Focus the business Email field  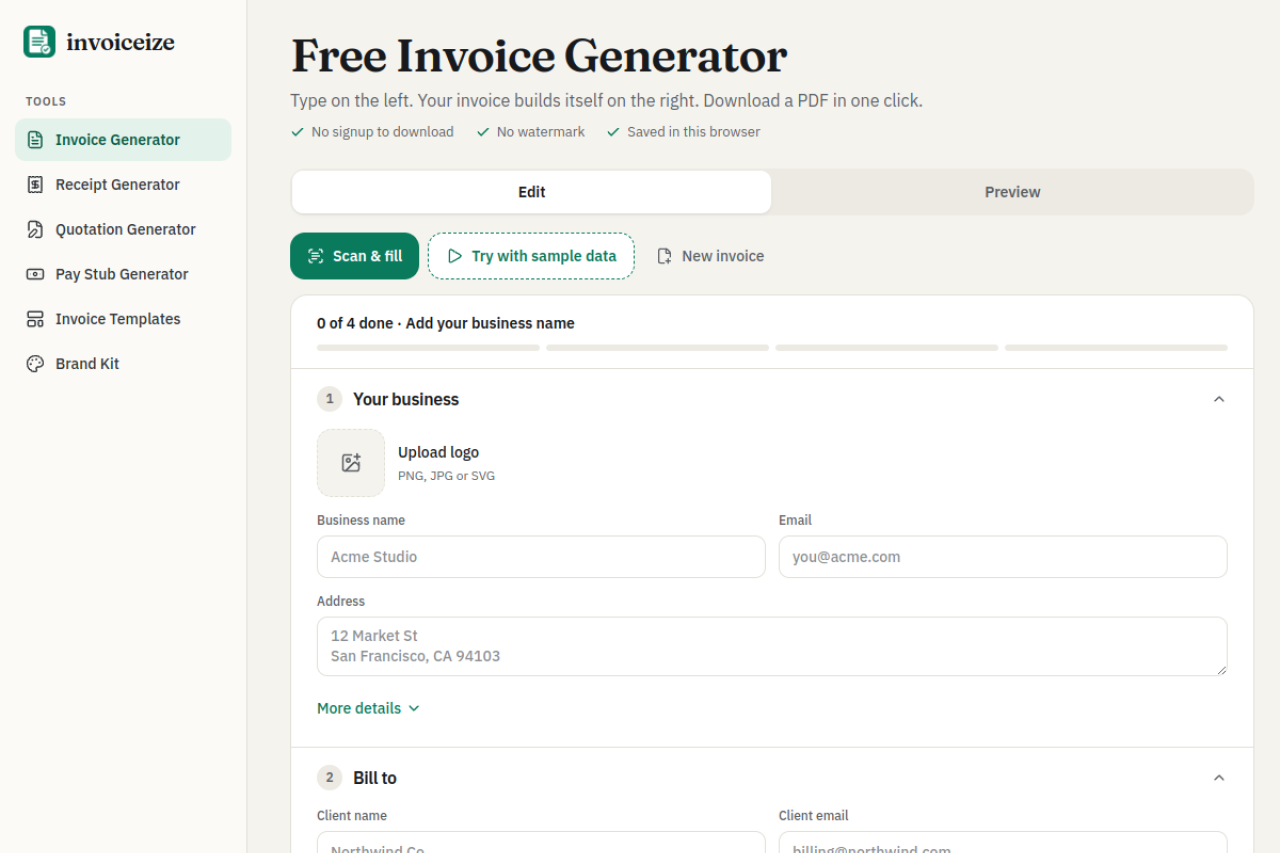coord(1003,557)
